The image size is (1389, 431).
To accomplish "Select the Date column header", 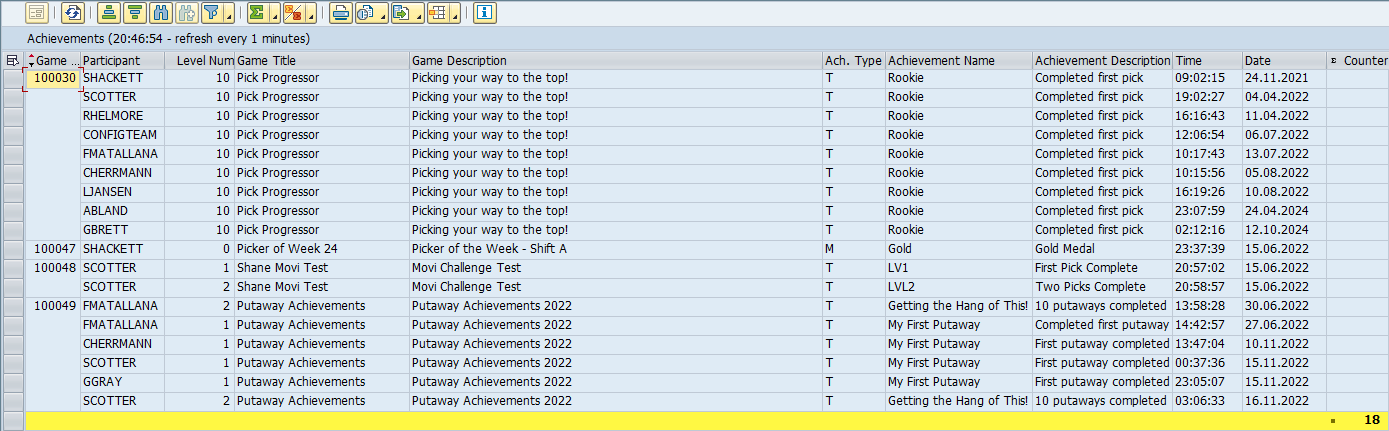I will [1283, 61].
